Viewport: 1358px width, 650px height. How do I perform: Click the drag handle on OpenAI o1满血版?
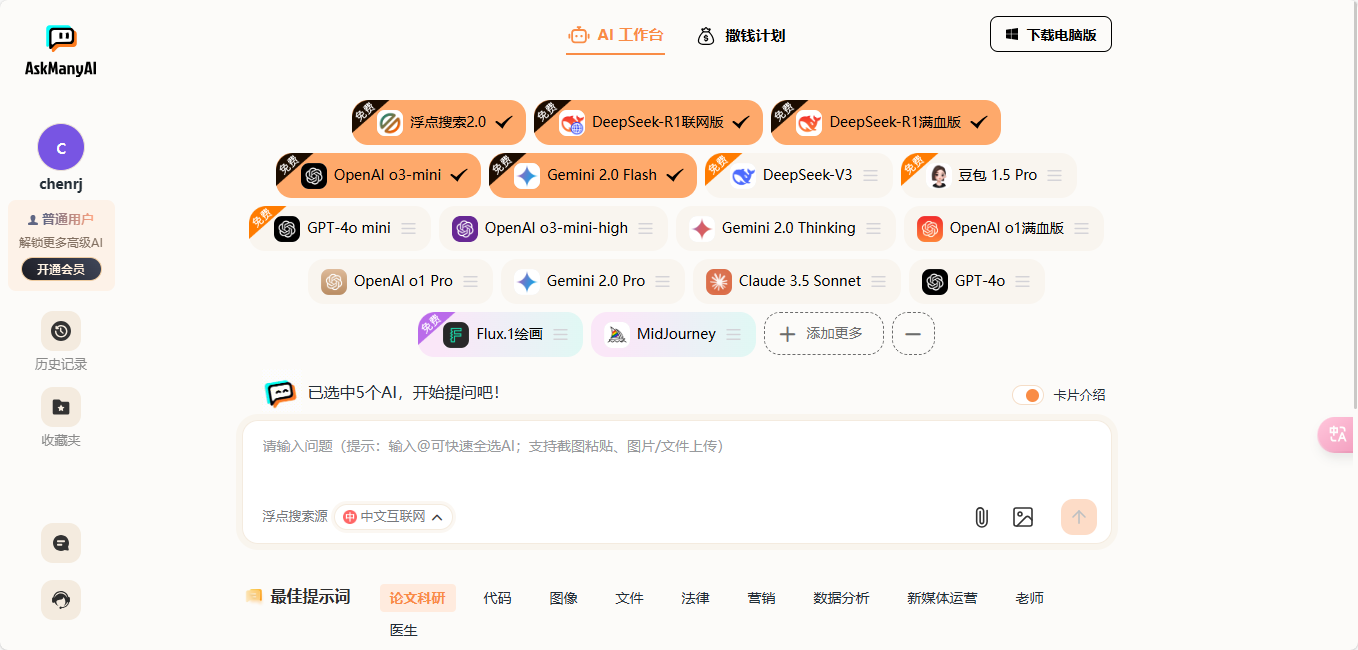(x=1081, y=228)
